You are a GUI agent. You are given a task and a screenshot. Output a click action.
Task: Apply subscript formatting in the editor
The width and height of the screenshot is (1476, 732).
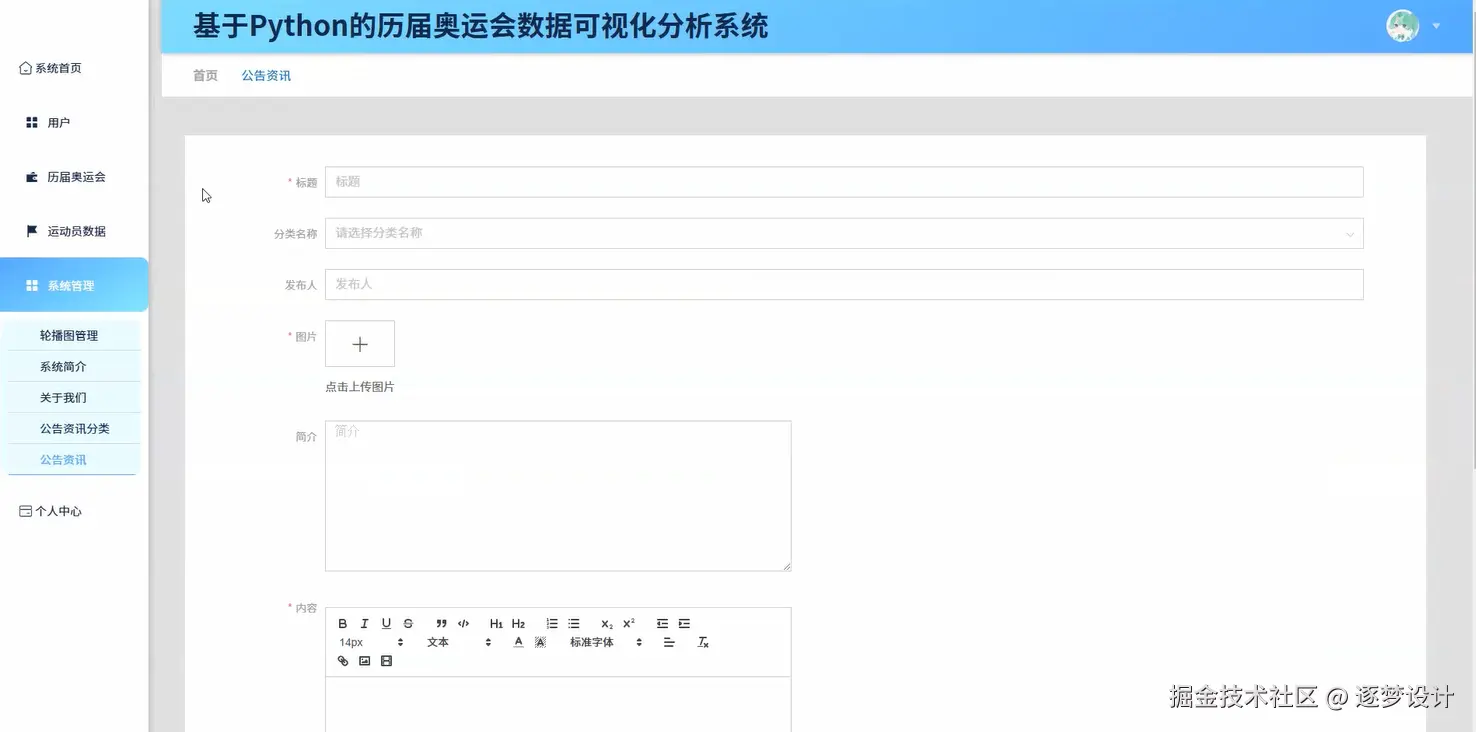606,624
